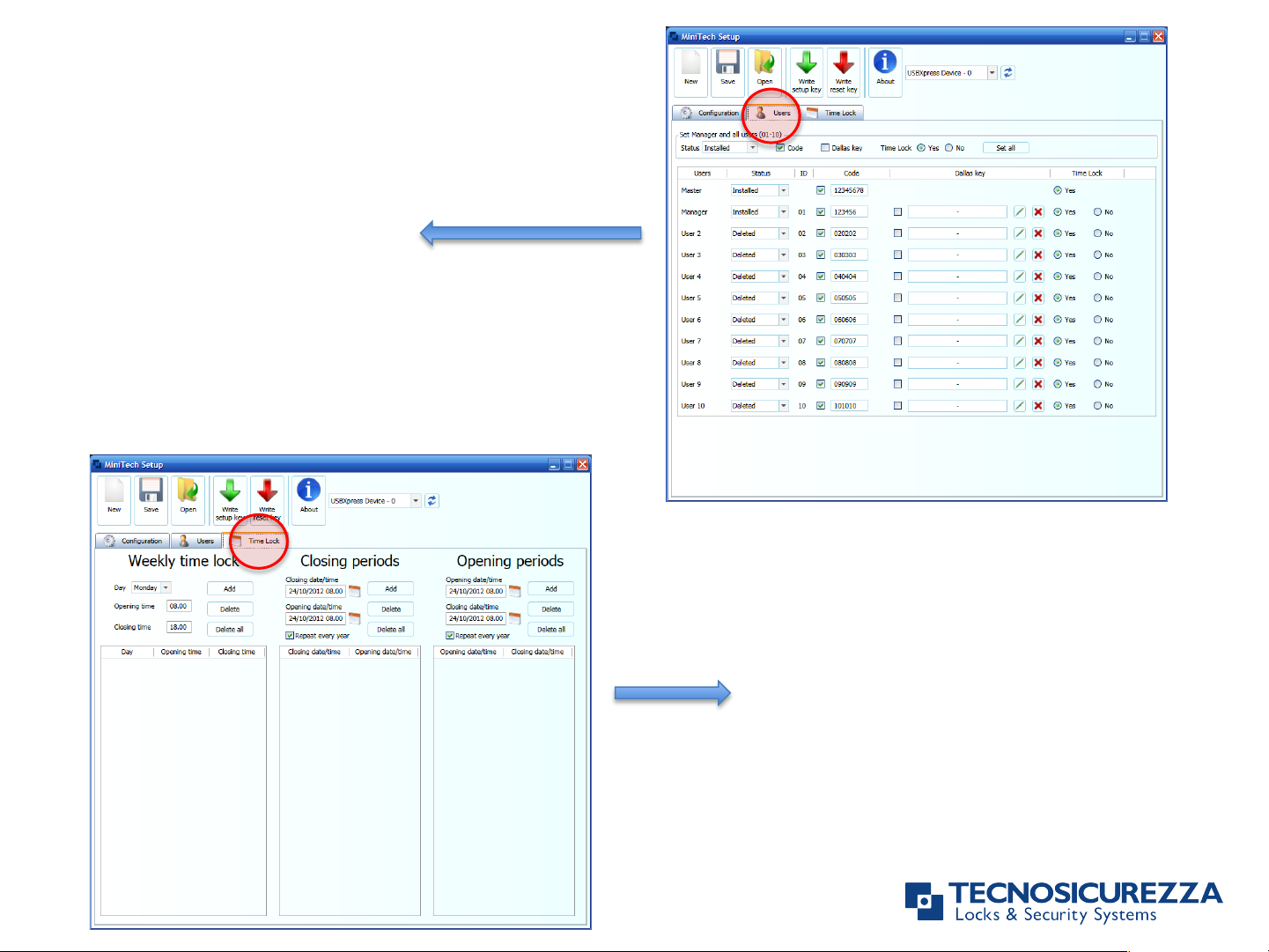This screenshot has width=1269, height=952.
Task: Click the Weekly time lock Opening time field
Action: tap(179, 606)
